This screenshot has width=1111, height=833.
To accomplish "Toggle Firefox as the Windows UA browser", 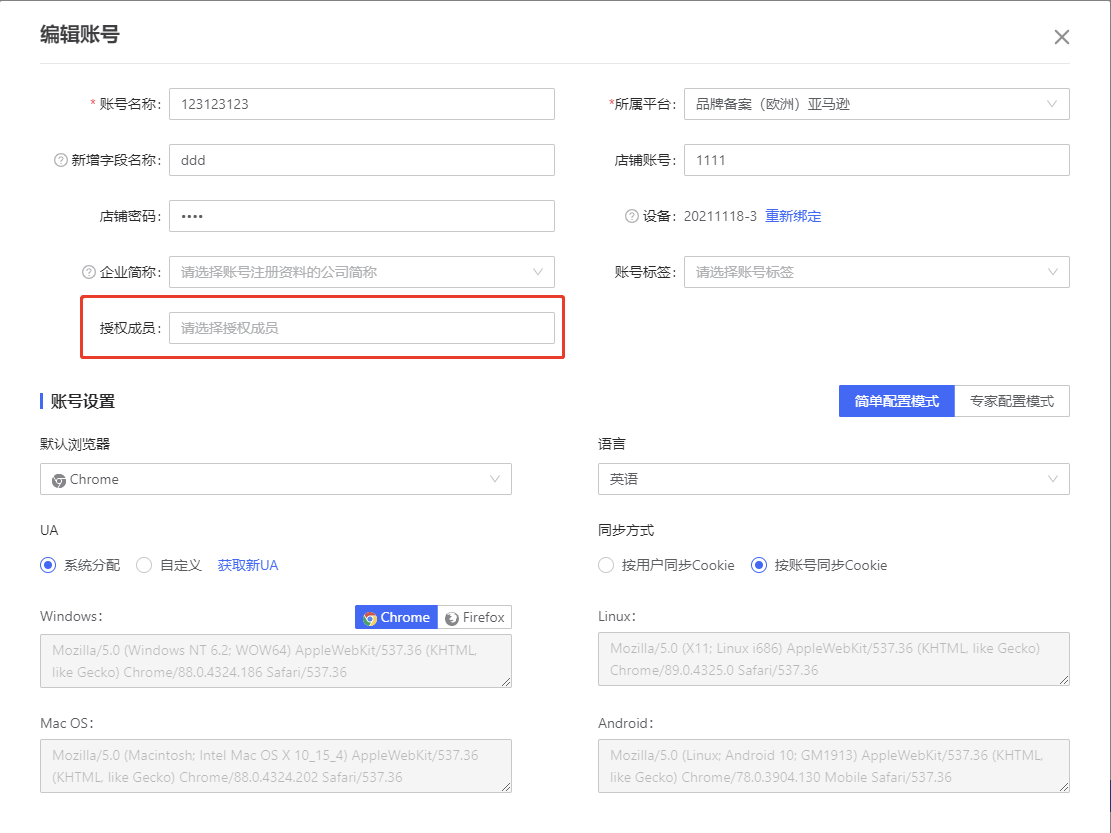I will [x=475, y=617].
